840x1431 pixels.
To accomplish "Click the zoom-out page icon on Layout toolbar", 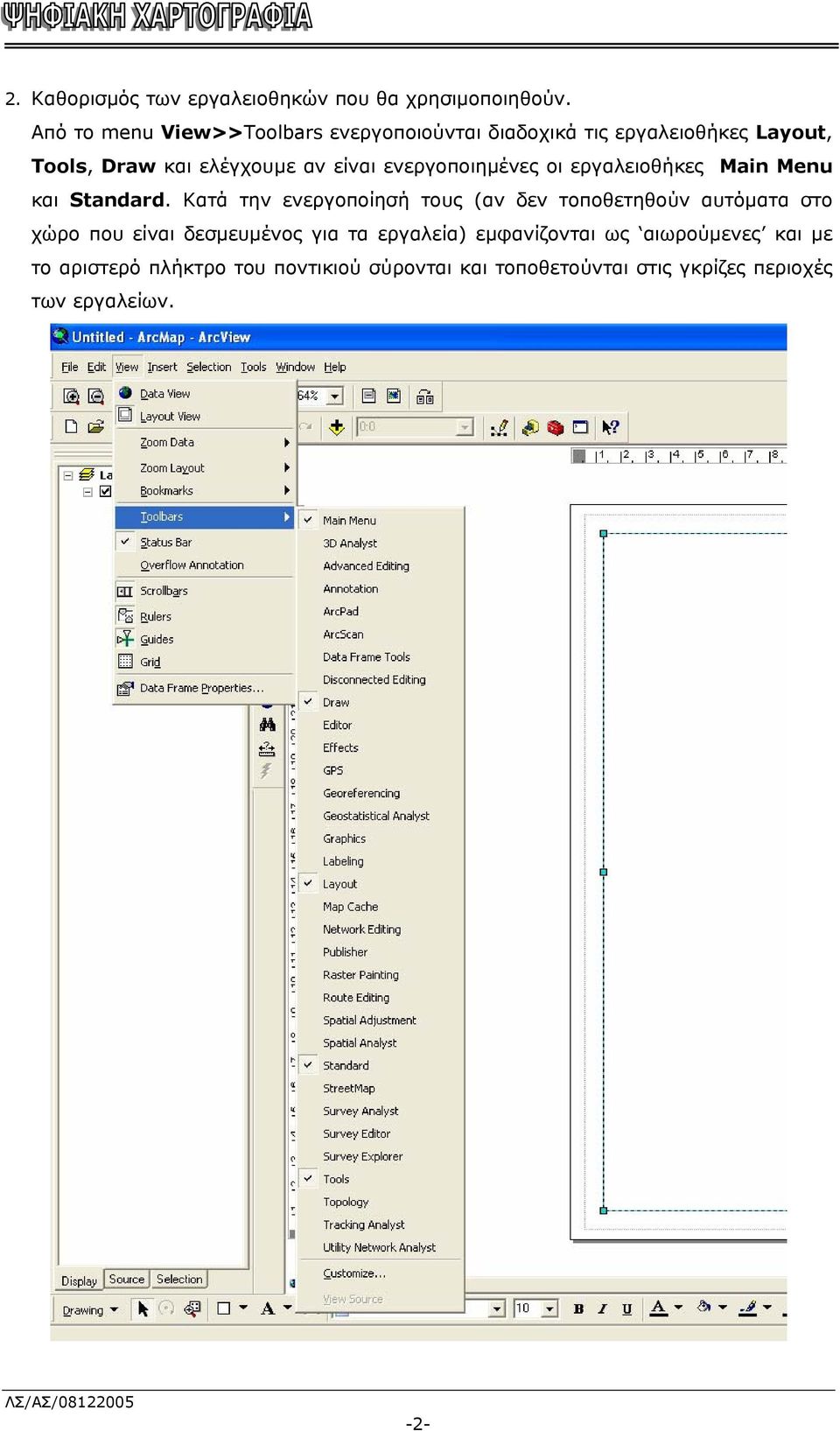I will [95, 396].
